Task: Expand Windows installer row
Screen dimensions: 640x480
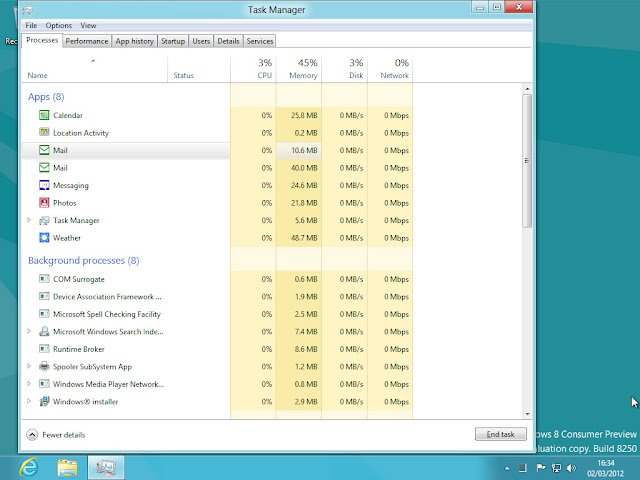Action: tap(29, 401)
